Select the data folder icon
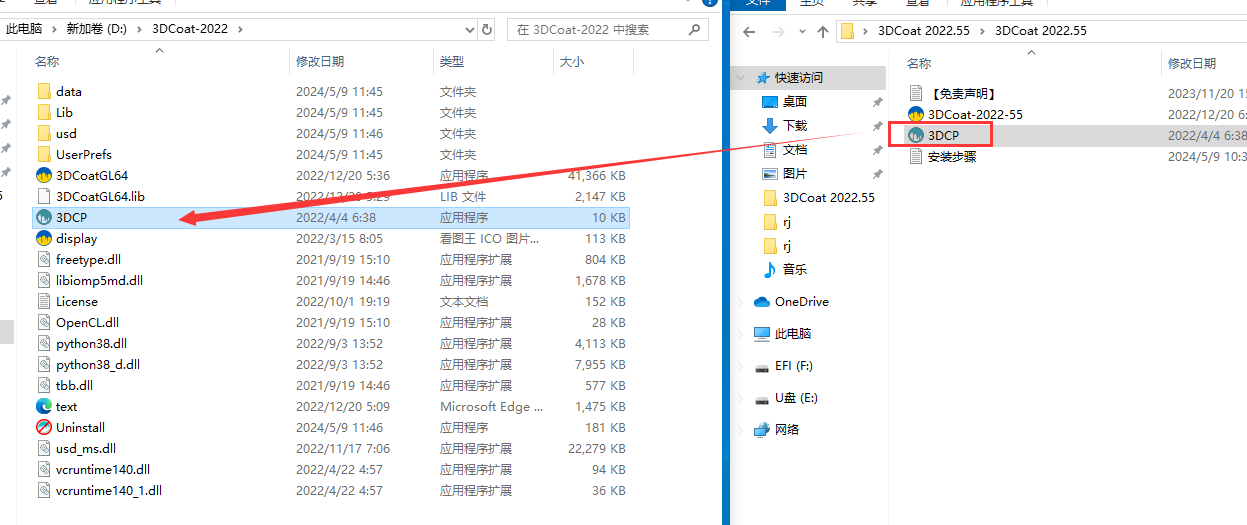Image resolution: width=1247 pixels, height=525 pixels. (x=43, y=91)
